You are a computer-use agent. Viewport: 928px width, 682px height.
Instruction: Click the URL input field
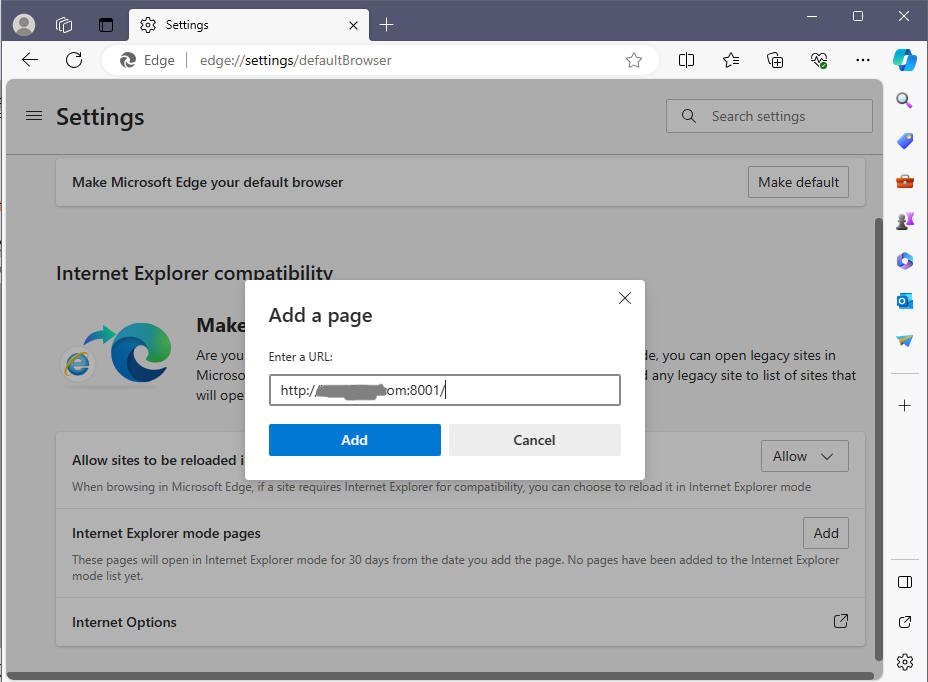444,390
